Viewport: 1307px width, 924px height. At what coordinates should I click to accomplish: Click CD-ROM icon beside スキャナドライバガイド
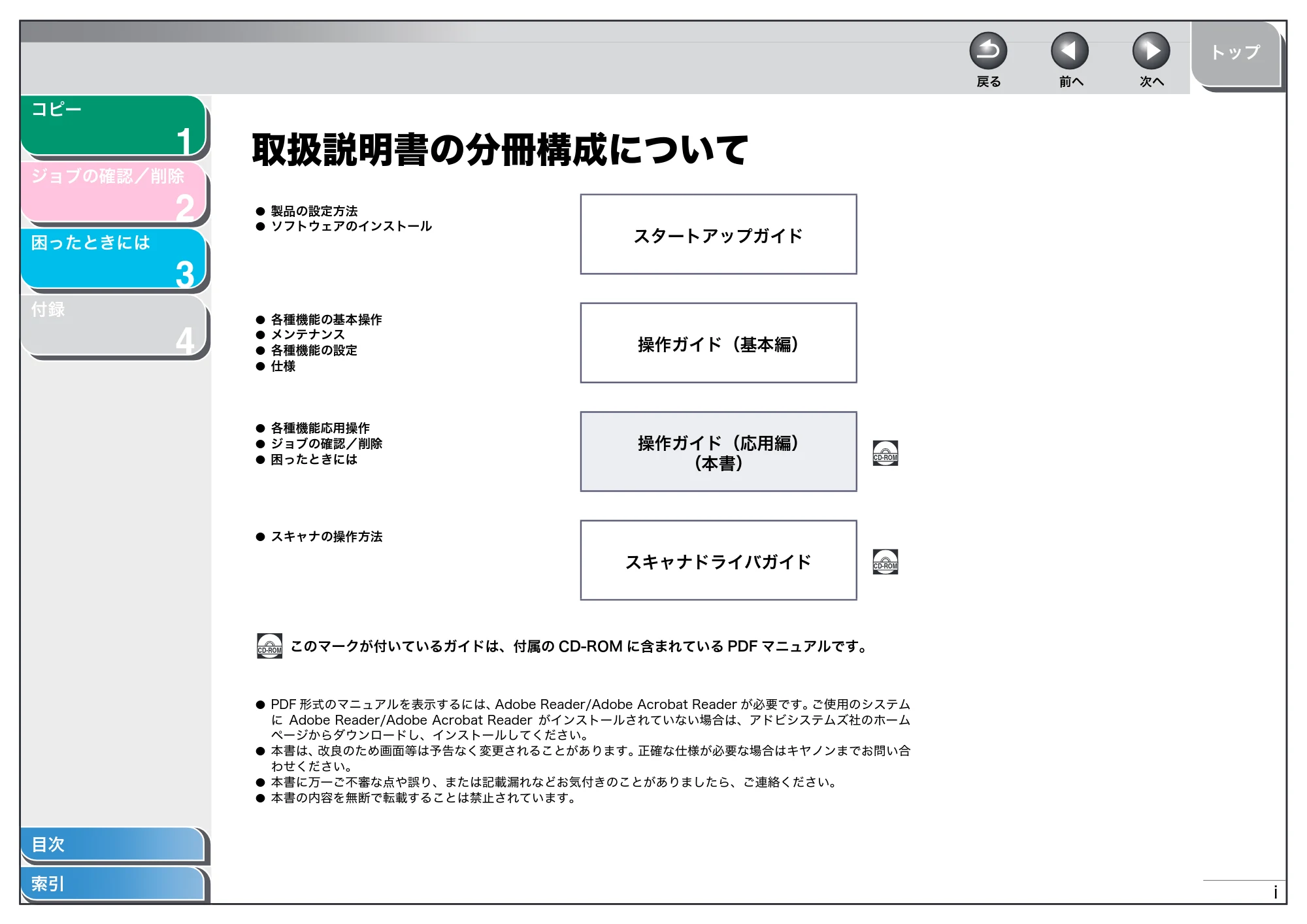[885, 561]
